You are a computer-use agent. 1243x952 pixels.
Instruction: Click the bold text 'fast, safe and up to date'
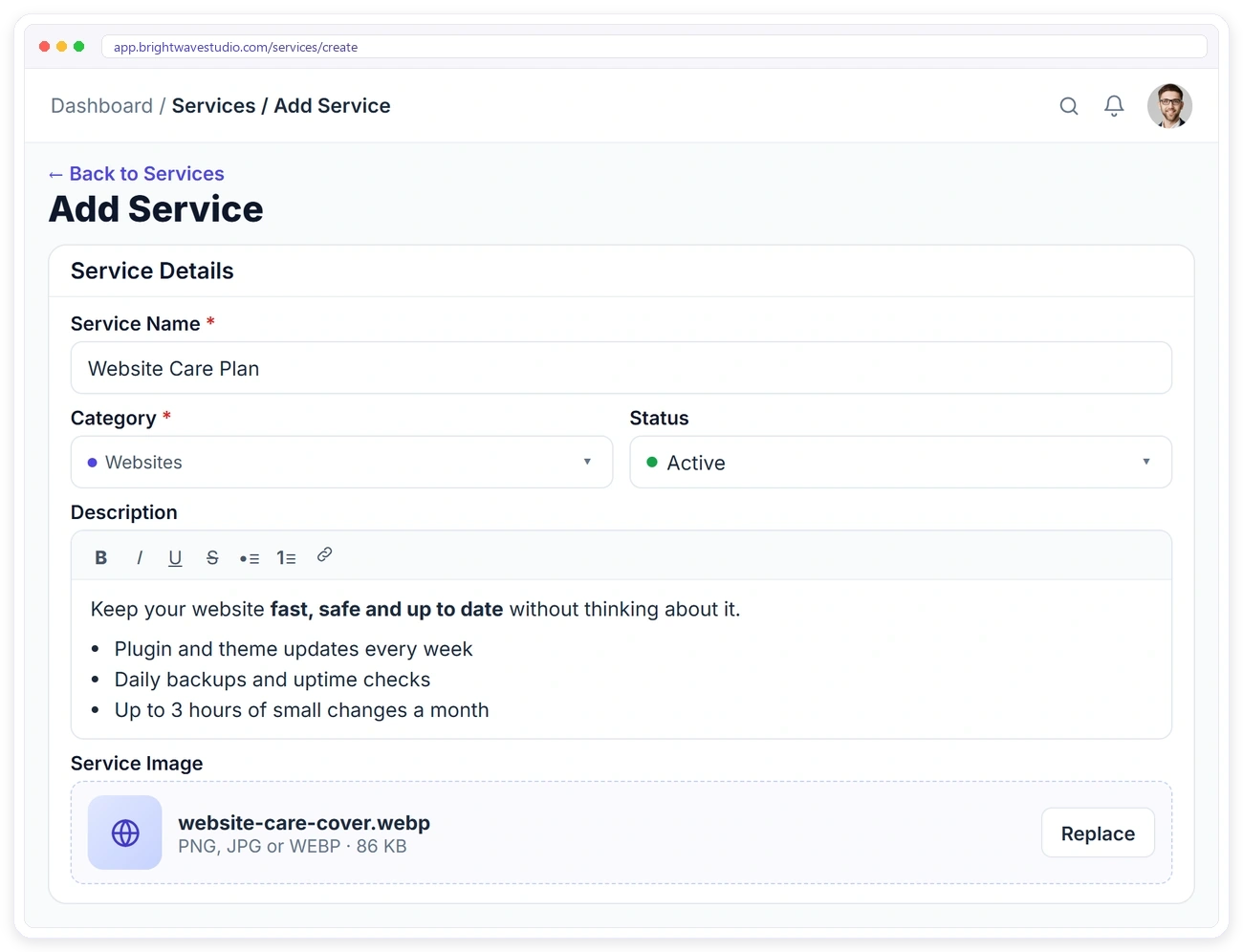[386, 610]
